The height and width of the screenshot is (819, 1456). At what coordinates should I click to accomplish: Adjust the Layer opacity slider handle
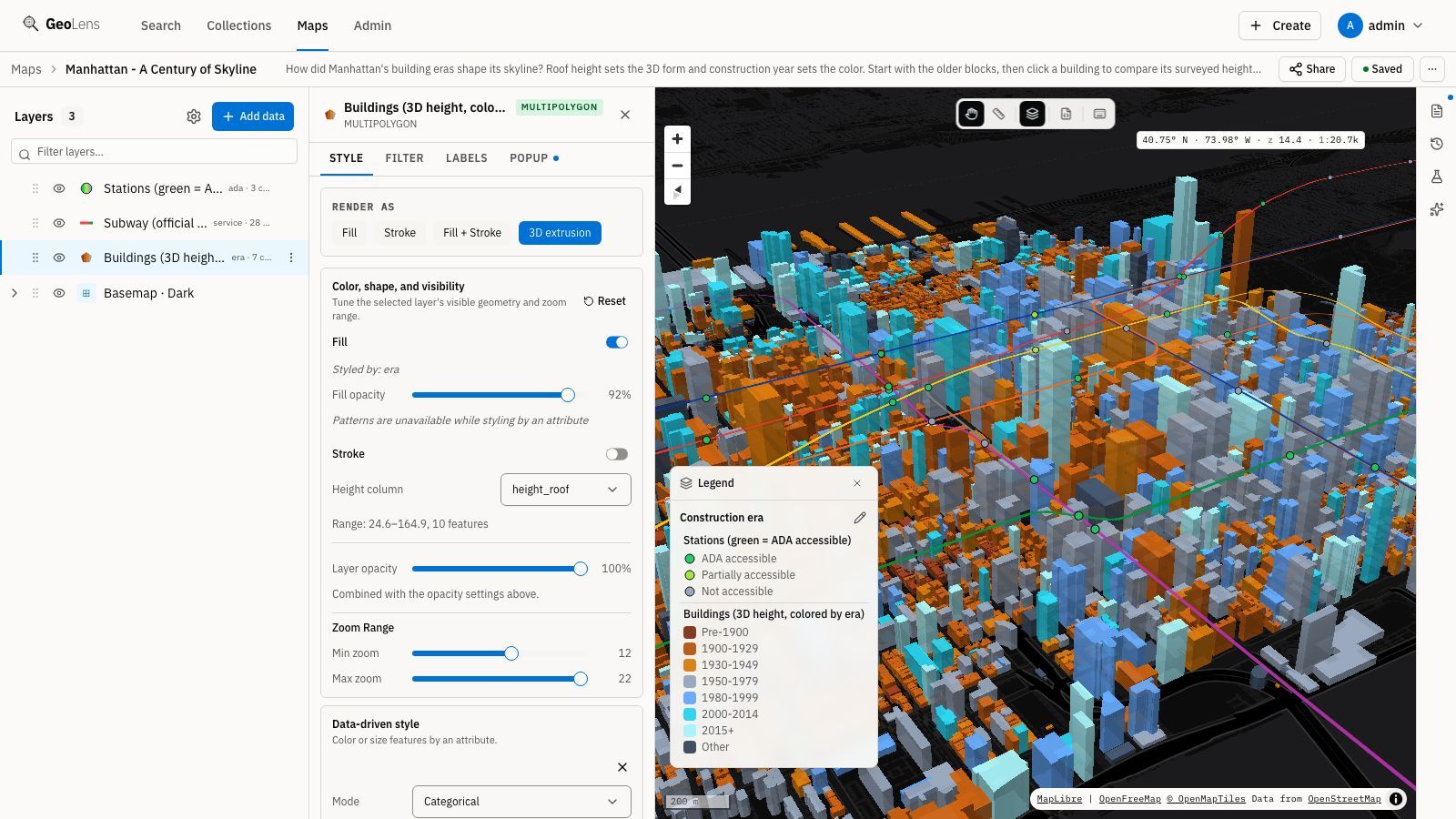pos(581,569)
